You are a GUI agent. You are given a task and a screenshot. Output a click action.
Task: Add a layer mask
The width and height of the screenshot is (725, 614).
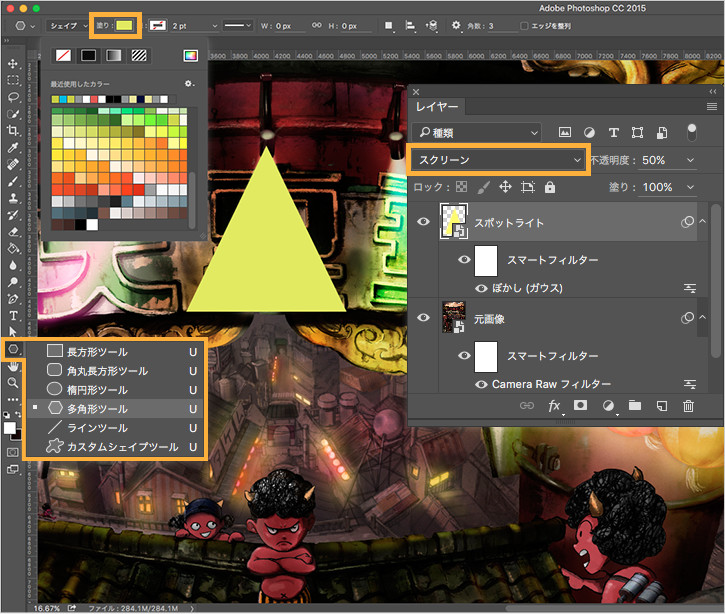580,405
